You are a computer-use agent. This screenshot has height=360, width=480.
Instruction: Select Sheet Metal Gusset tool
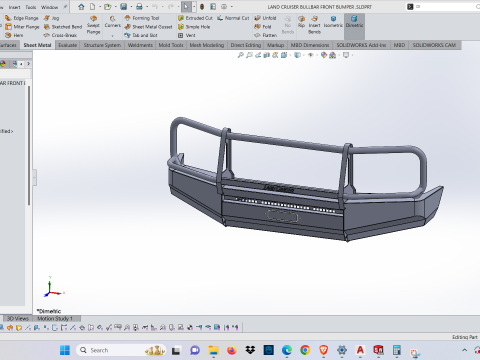149,27
